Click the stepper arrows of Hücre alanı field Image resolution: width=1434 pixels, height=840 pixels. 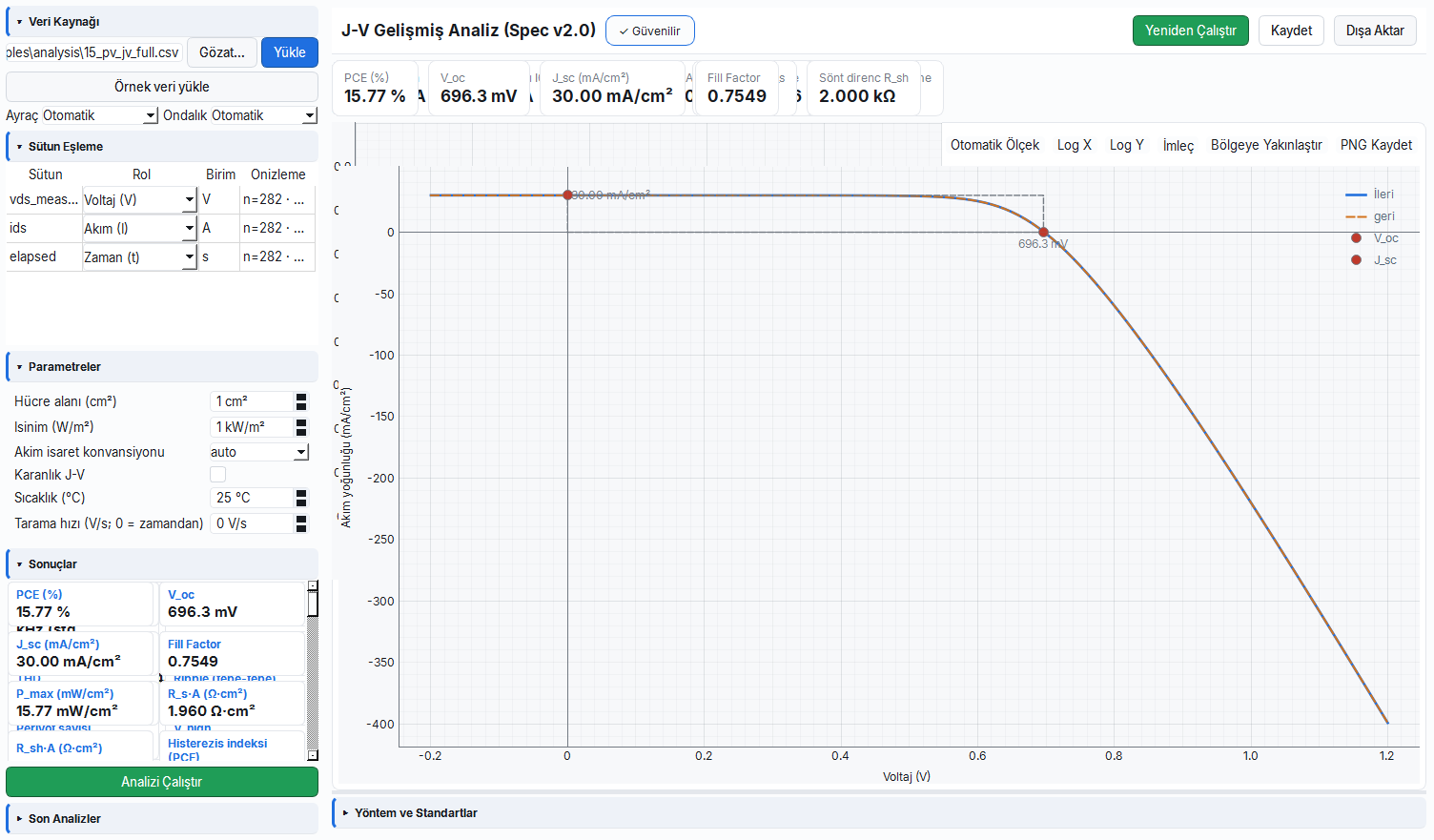301,401
